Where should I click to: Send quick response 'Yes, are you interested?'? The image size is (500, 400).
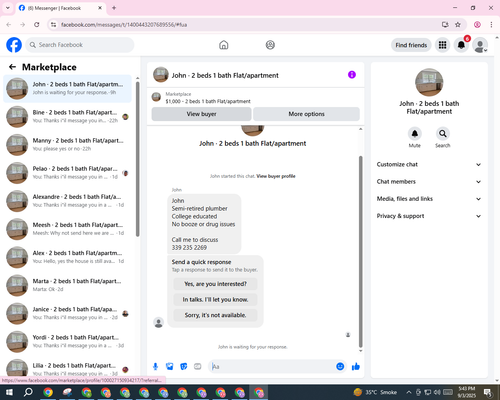pos(215,284)
